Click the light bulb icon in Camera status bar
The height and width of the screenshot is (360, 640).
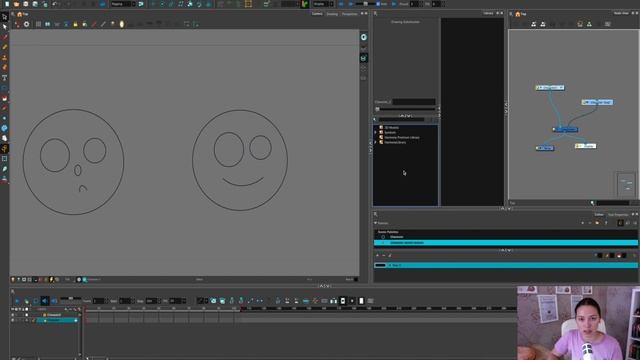(x=13, y=280)
